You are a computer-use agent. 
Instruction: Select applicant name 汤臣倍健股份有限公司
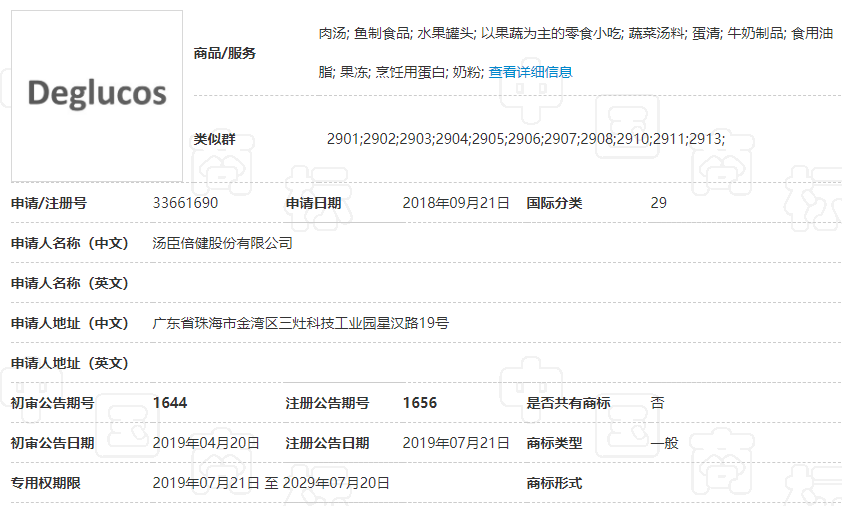point(222,243)
